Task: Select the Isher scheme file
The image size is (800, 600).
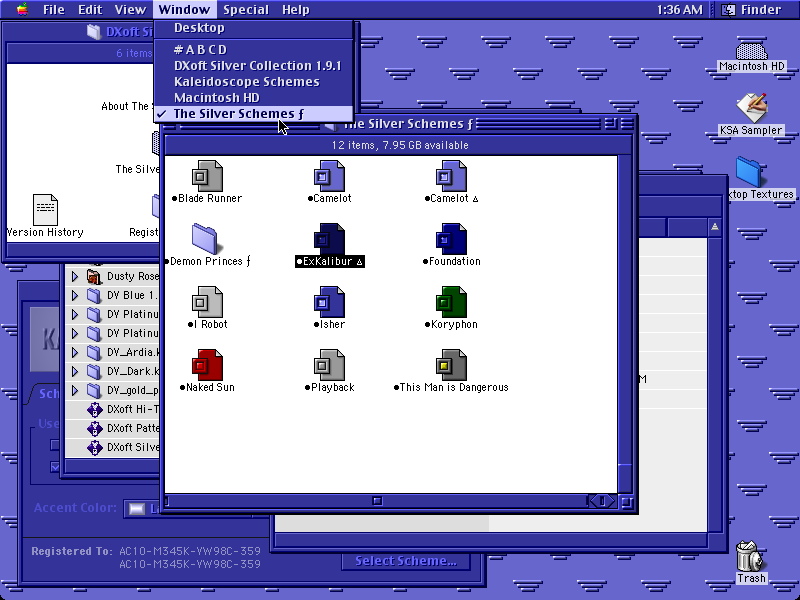Action: [329, 303]
